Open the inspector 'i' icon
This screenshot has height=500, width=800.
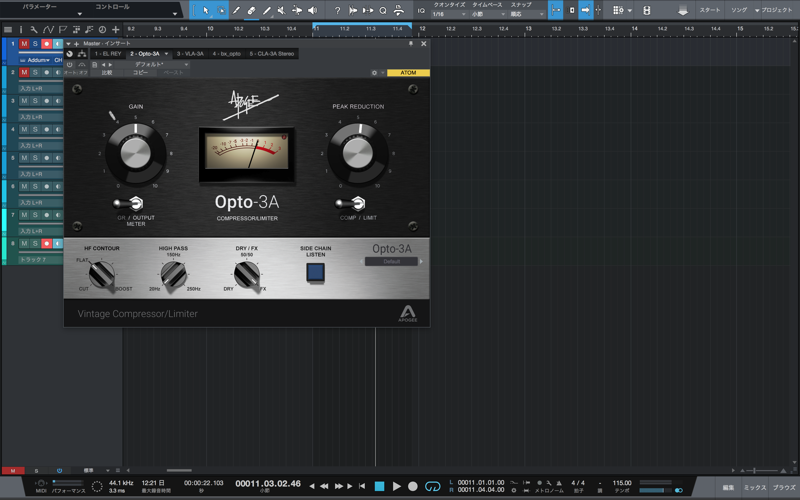tap(21, 30)
